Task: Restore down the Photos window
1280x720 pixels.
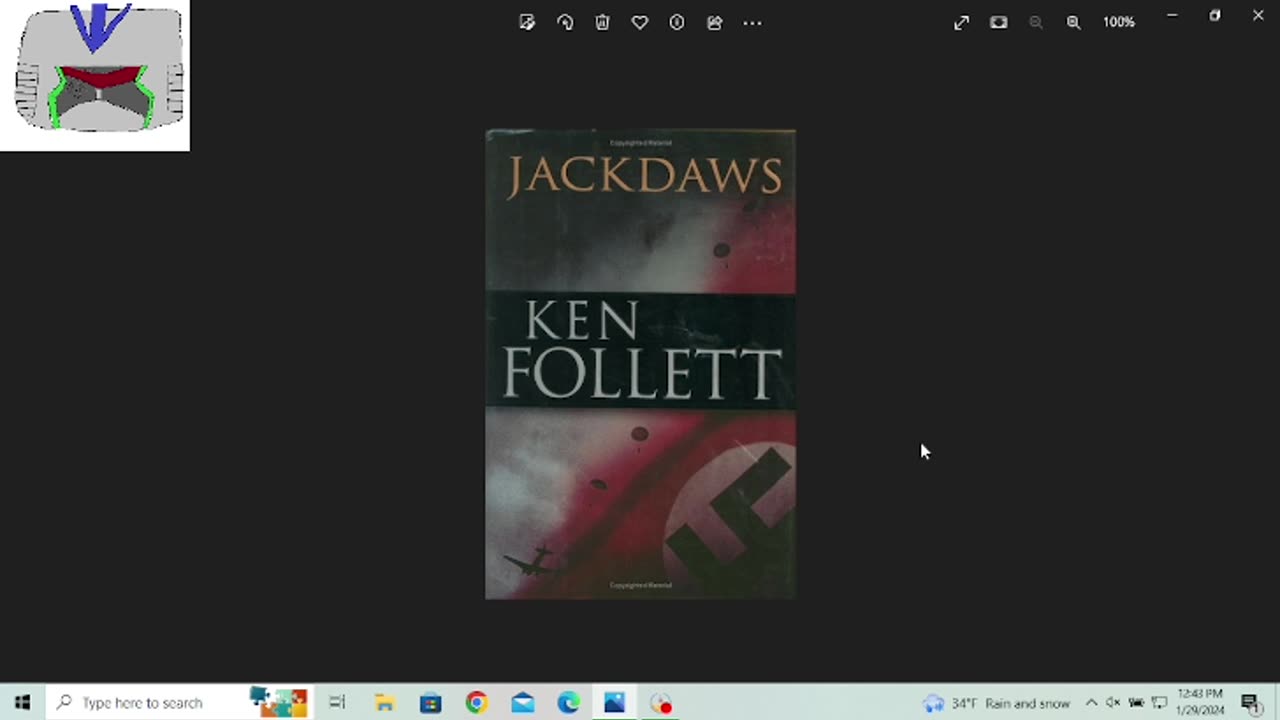Action: pos(1215,15)
